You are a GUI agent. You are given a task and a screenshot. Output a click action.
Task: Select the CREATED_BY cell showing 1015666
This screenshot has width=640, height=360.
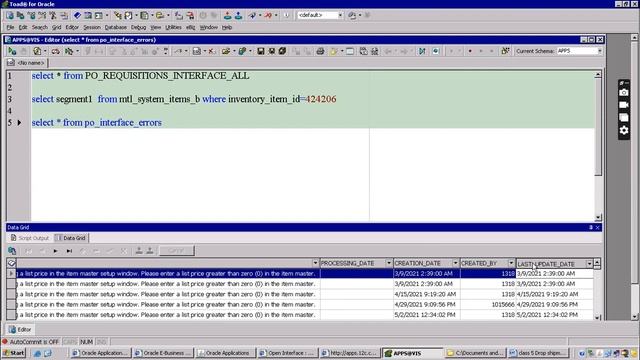(x=488, y=304)
